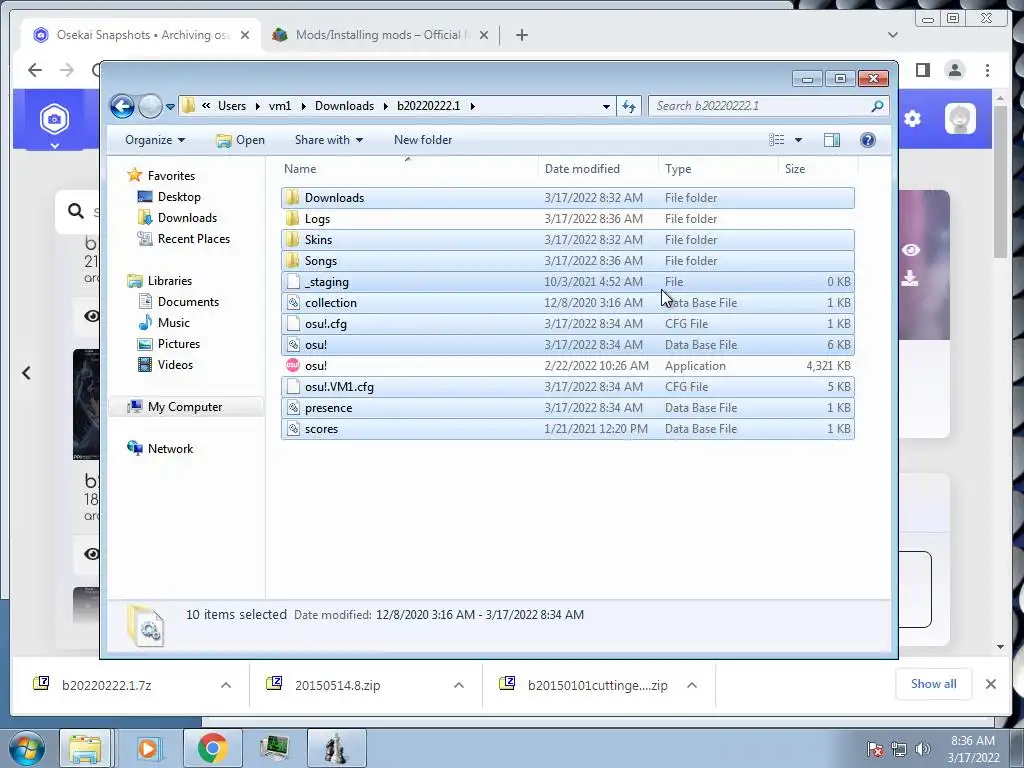The image size is (1024, 768).
Task: Click the vm1 breadcrumb segment
Action: [280, 106]
